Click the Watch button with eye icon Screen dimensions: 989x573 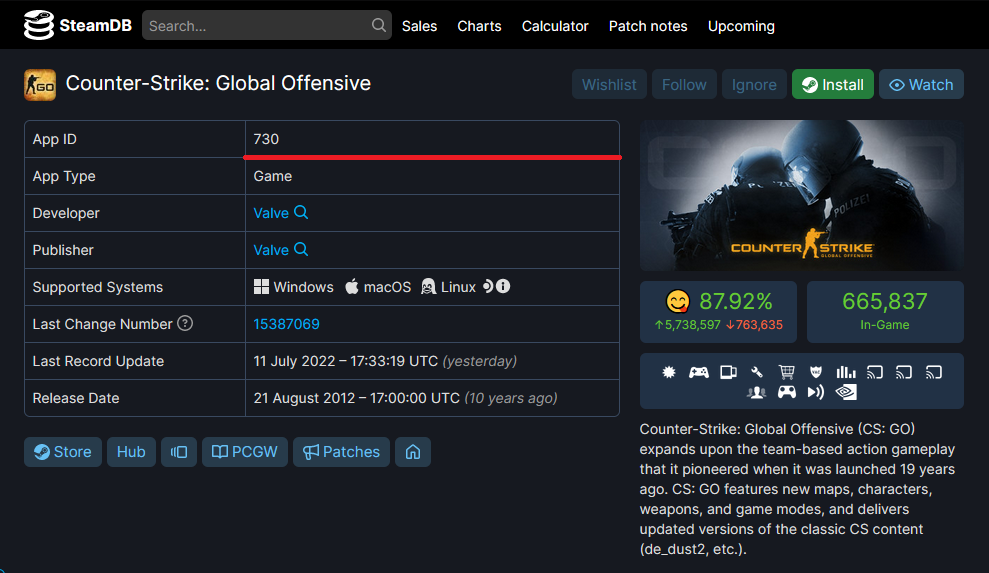pyautogui.click(x=921, y=85)
